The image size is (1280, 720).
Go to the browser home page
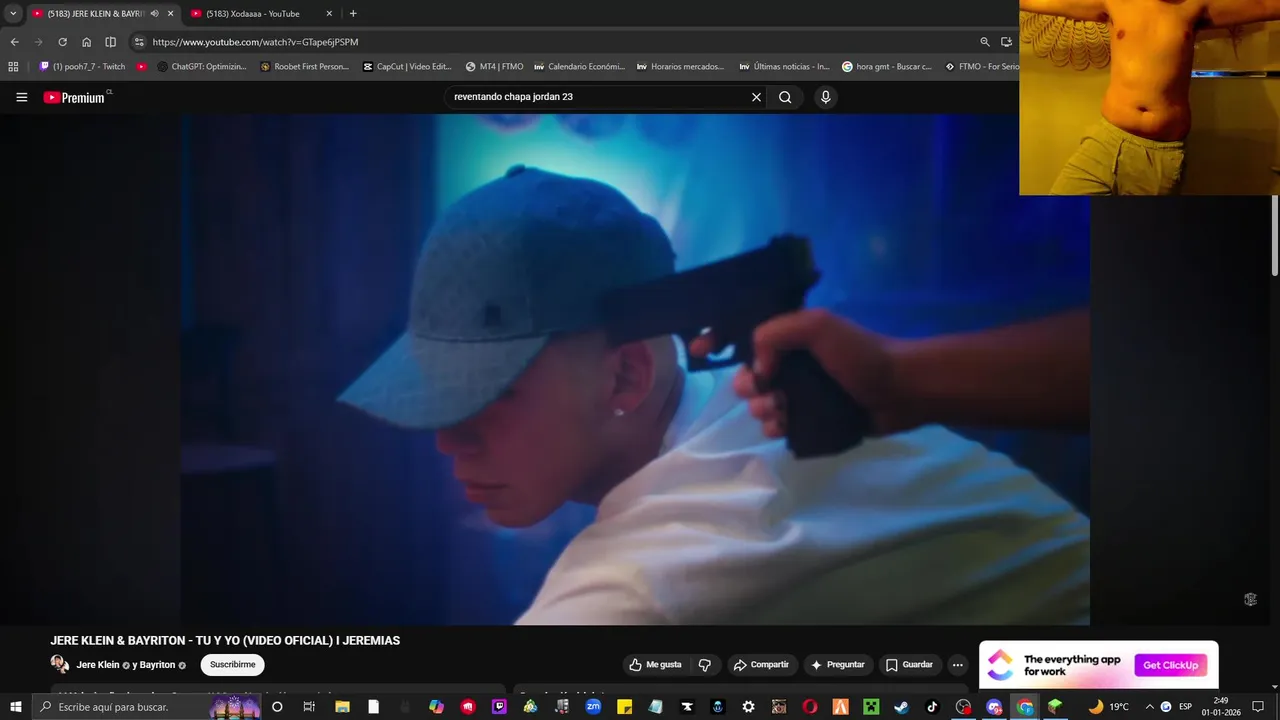(86, 42)
